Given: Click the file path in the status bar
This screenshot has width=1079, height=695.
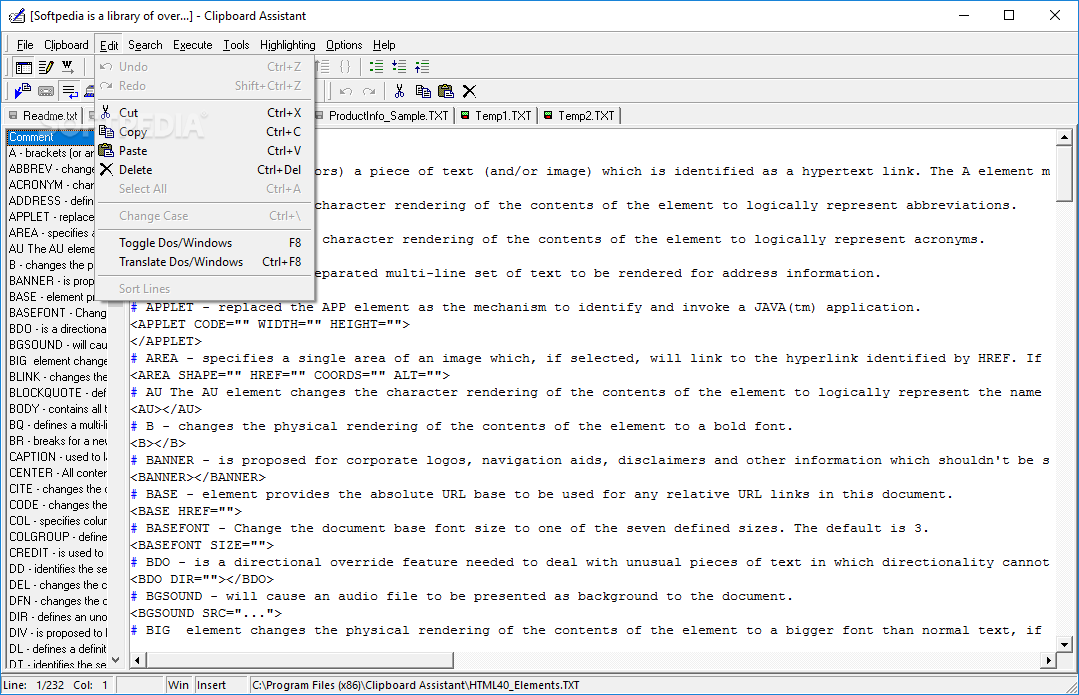Looking at the screenshot, I should click(416, 685).
